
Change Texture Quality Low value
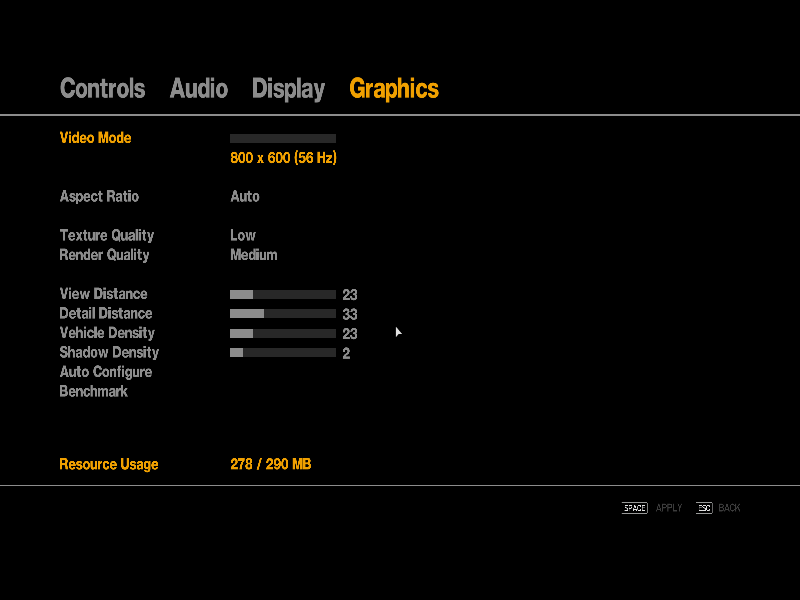pyautogui.click(x=243, y=236)
